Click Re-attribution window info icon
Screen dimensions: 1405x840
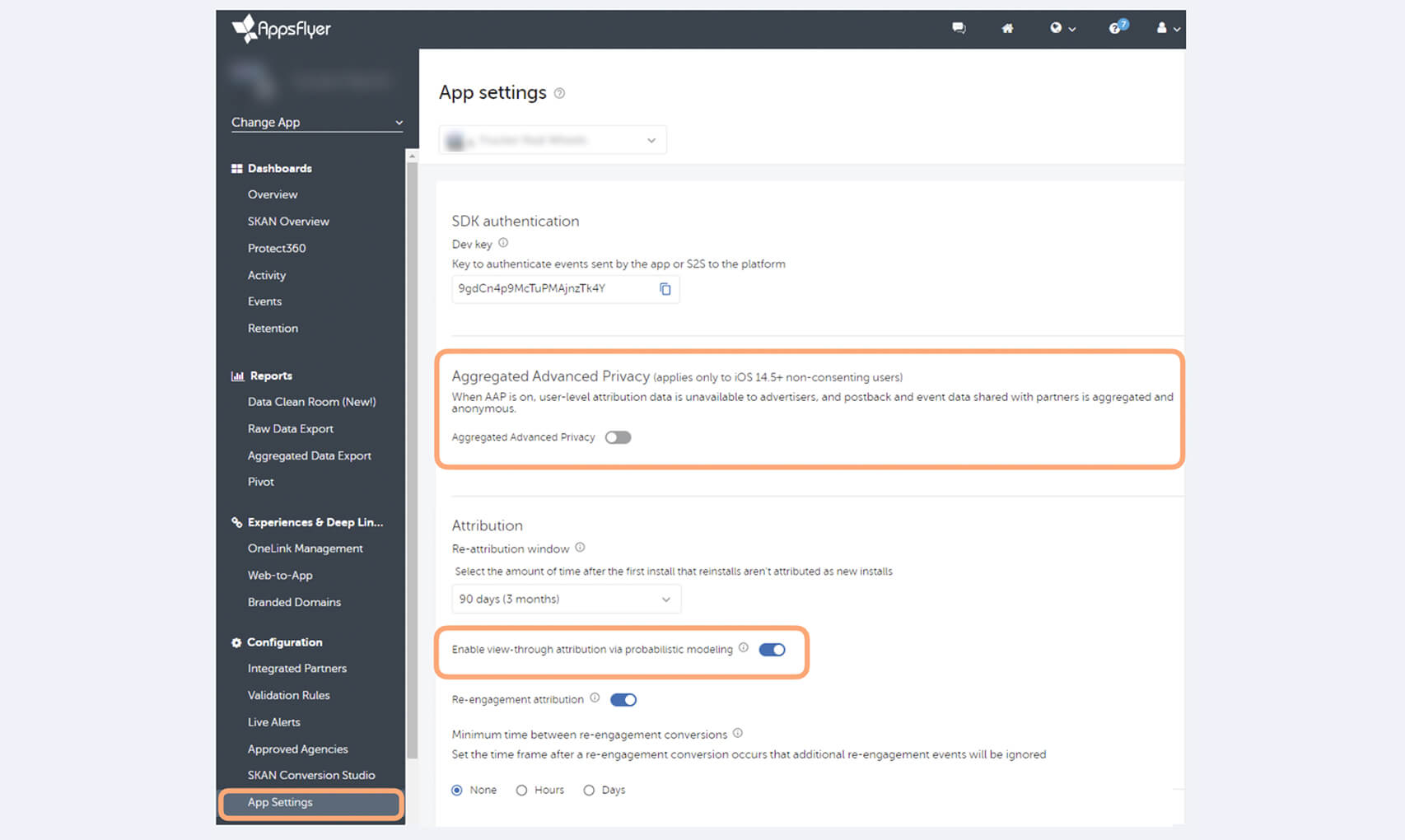580,548
